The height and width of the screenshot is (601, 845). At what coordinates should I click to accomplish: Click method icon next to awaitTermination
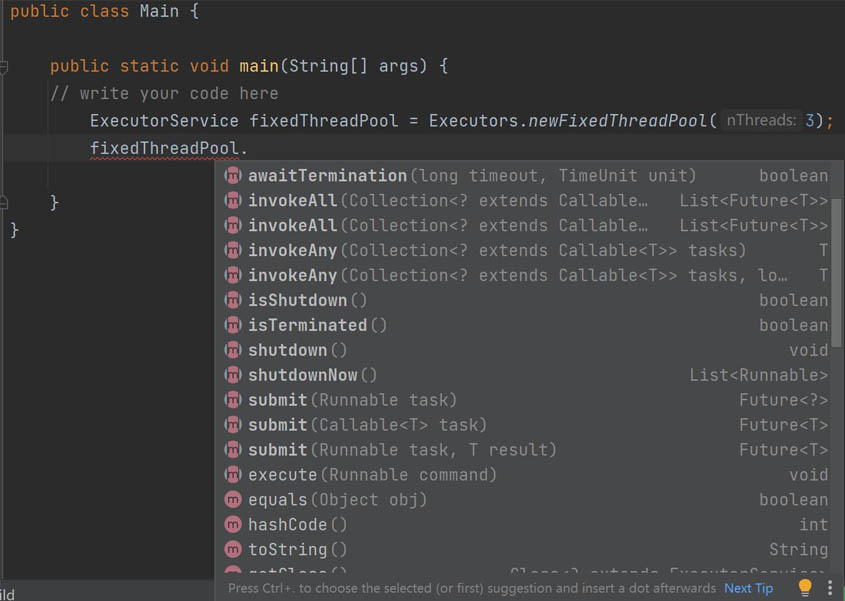click(233, 175)
